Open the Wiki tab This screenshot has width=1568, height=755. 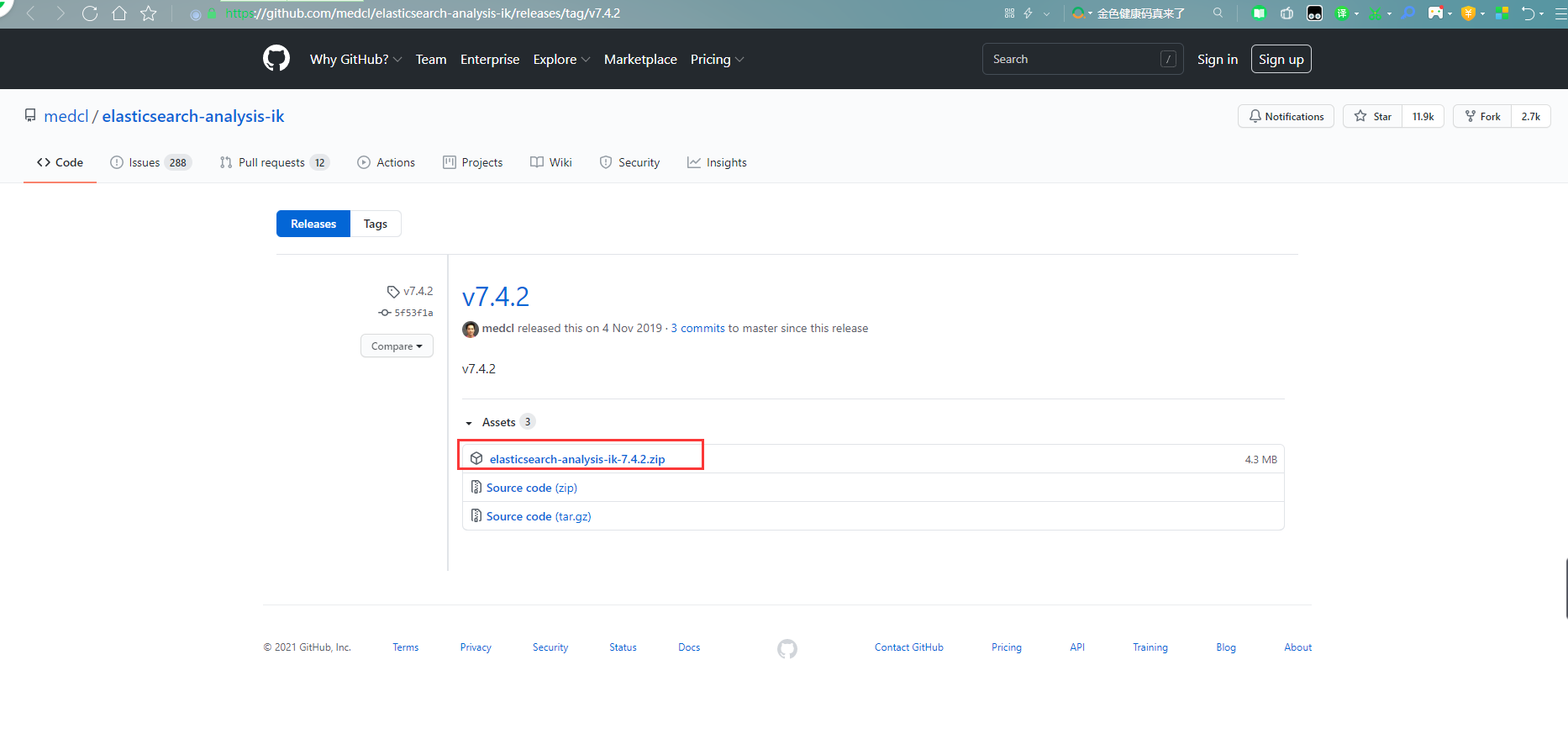point(551,162)
